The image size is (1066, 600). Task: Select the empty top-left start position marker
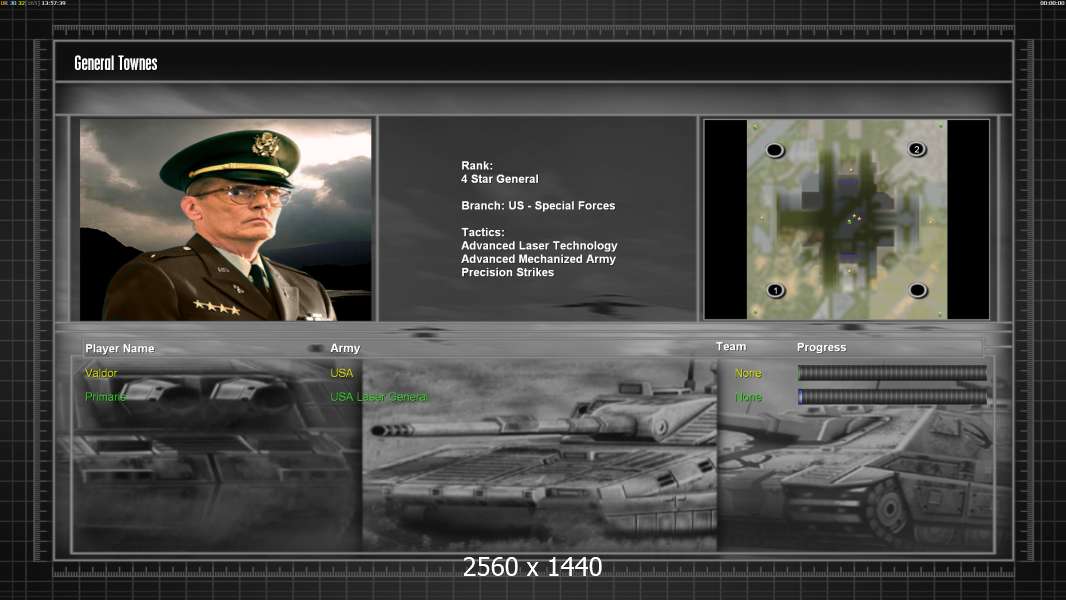775,150
